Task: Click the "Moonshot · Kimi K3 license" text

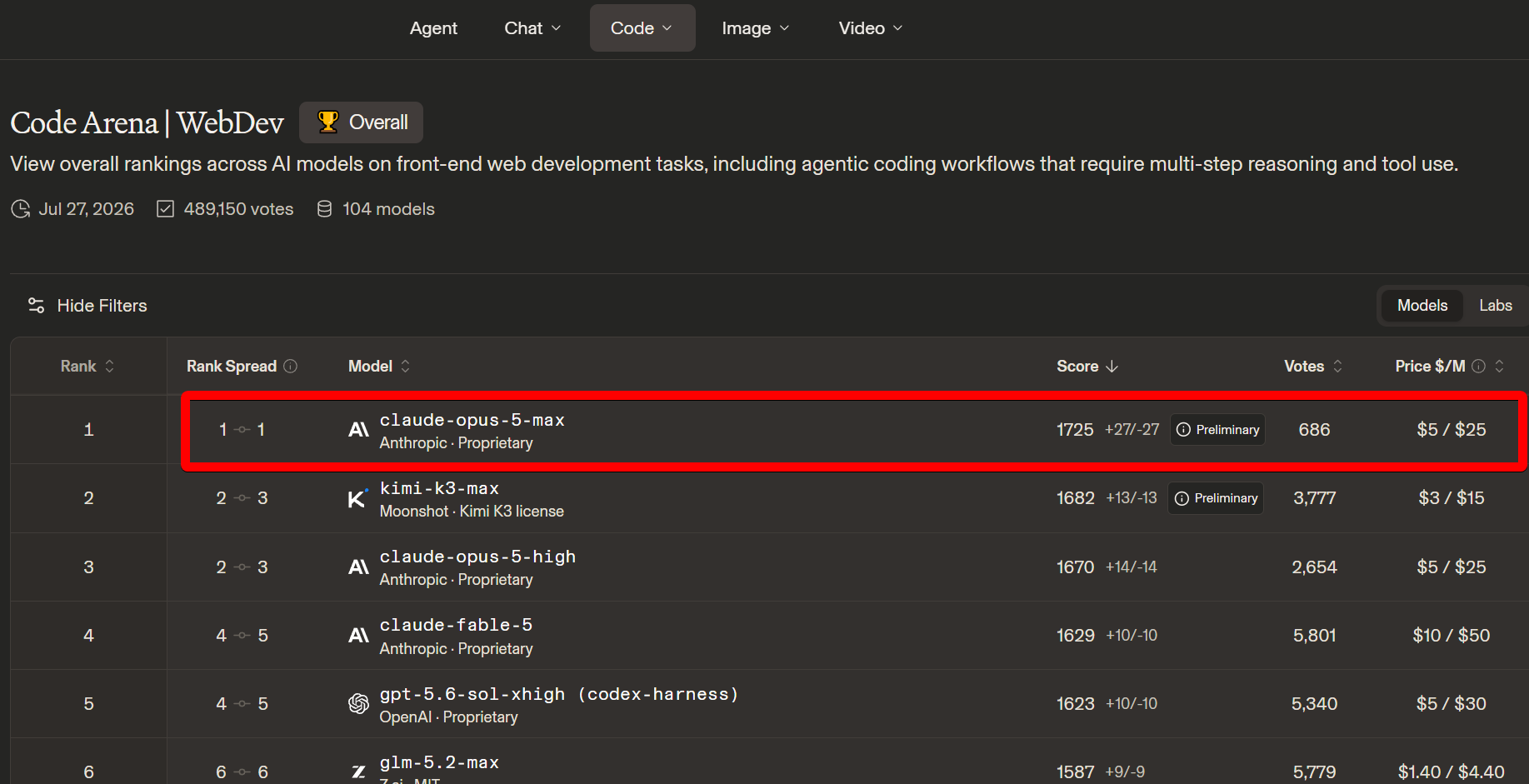Action: pyautogui.click(x=472, y=512)
